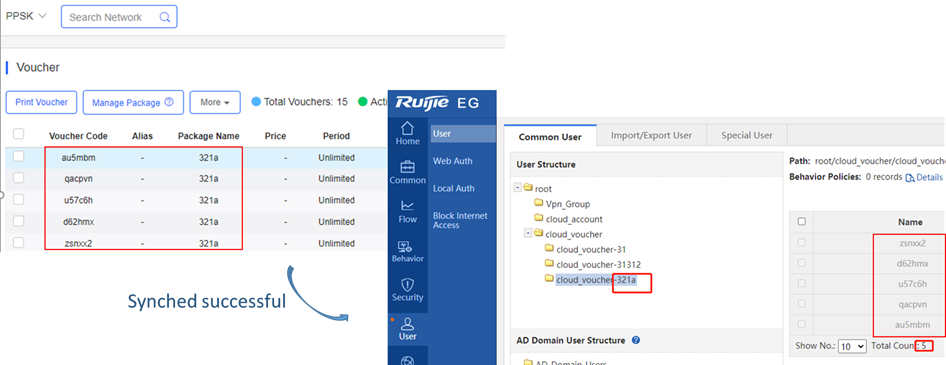
Task: Click the Manage Package help icon
Action: [x=169, y=103]
